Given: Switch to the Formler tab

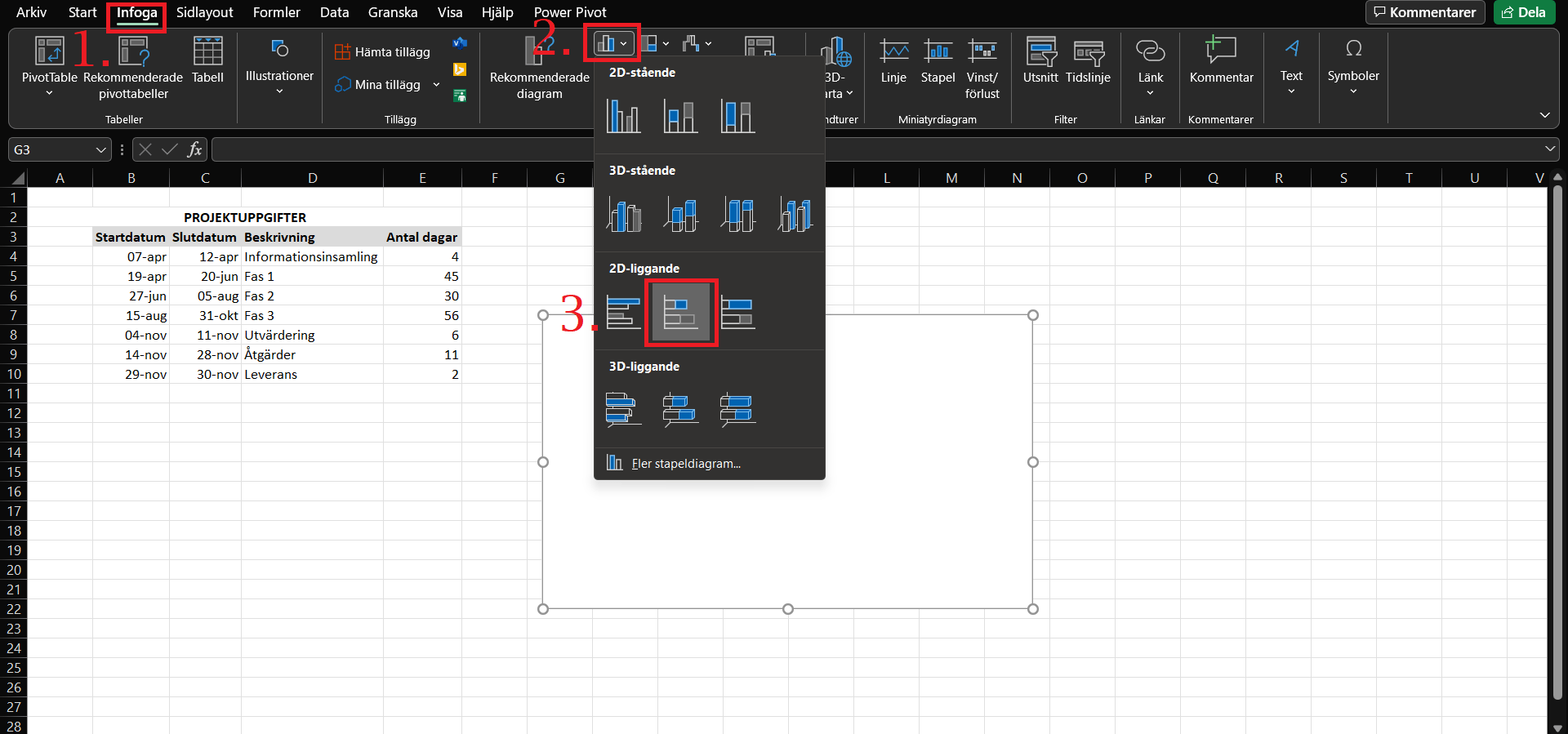Looking at the screenshot, I should click(276, 13).
